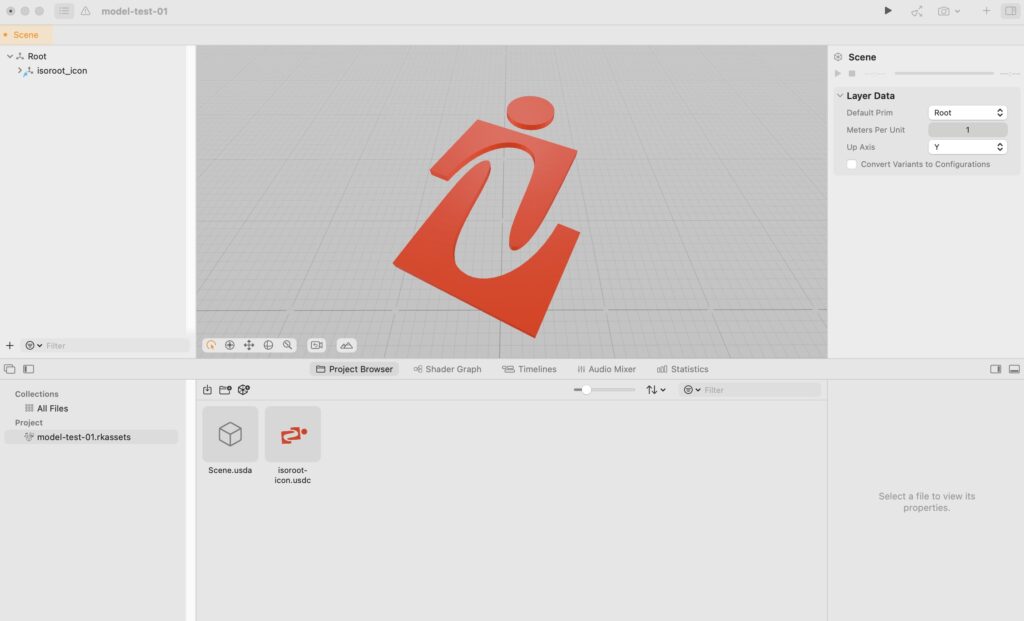Open the Shader Graph tab
The width and height of the screenshot is (1024, 621).
coord(447,369)
